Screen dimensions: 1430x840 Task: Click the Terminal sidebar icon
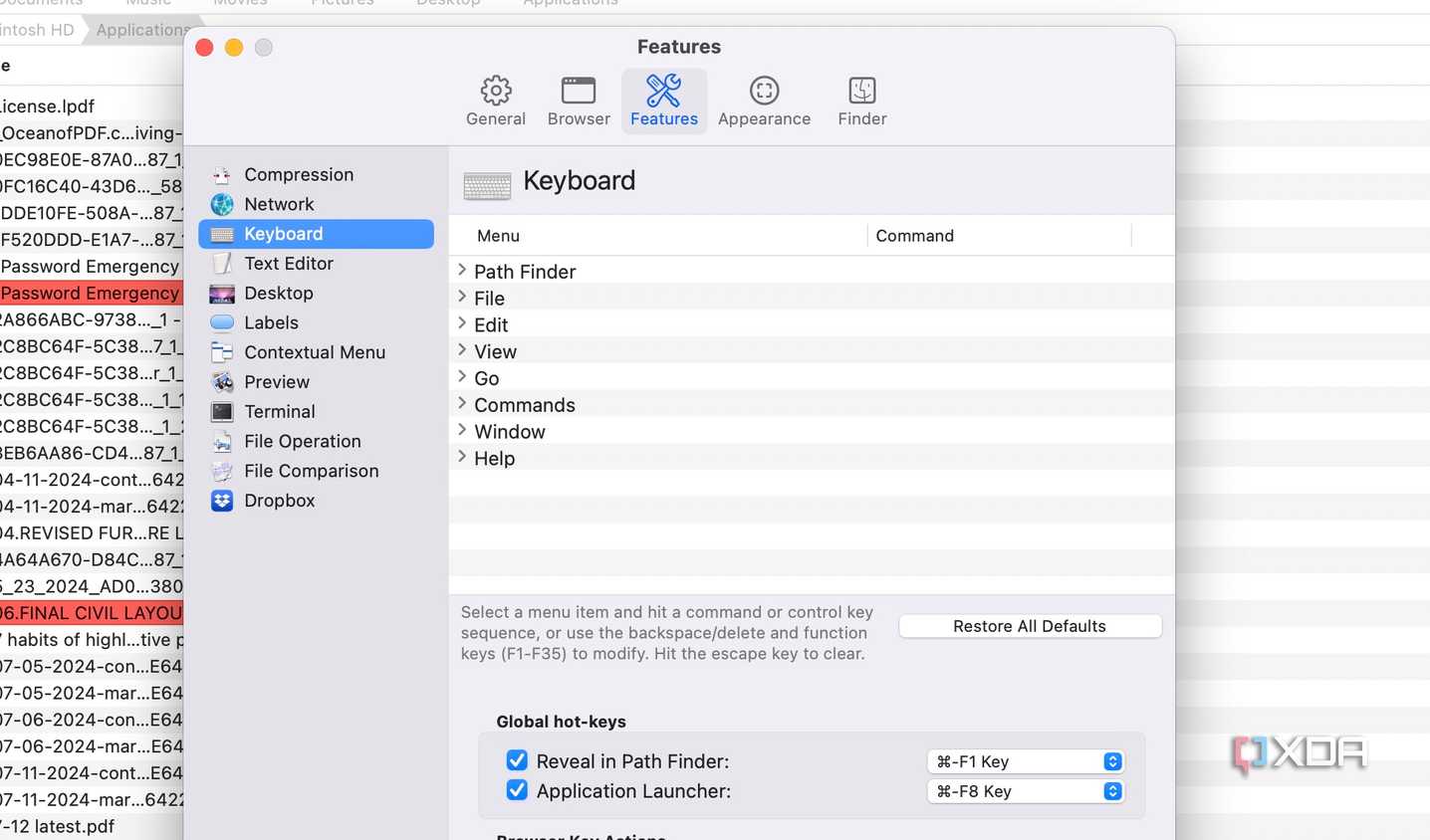(x=222, y=412)
